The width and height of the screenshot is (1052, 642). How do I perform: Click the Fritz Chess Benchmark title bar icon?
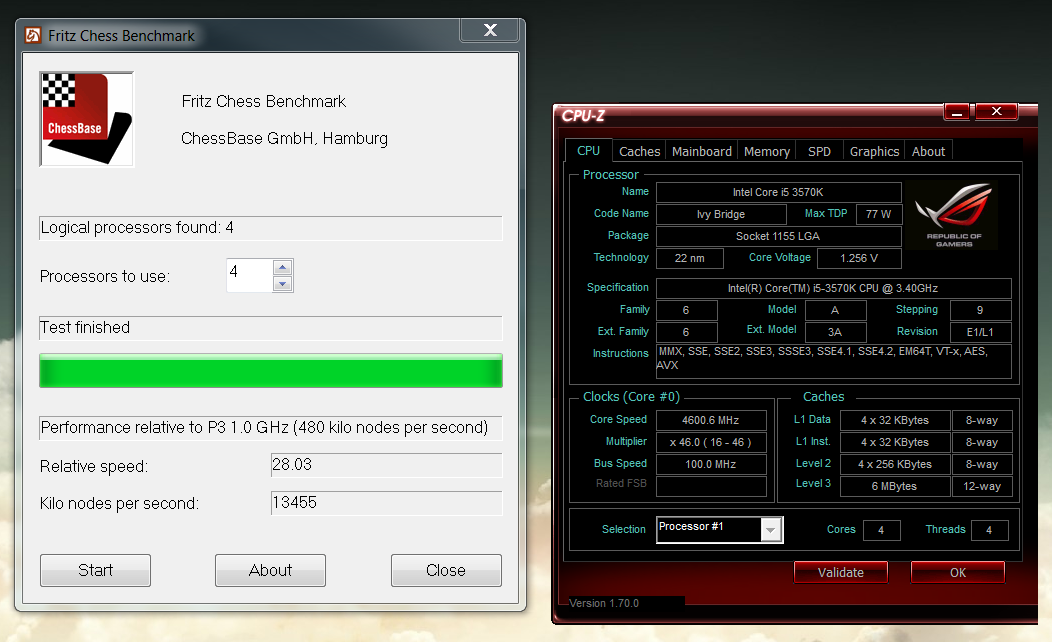pyautogui.click(x=33, y=35)
